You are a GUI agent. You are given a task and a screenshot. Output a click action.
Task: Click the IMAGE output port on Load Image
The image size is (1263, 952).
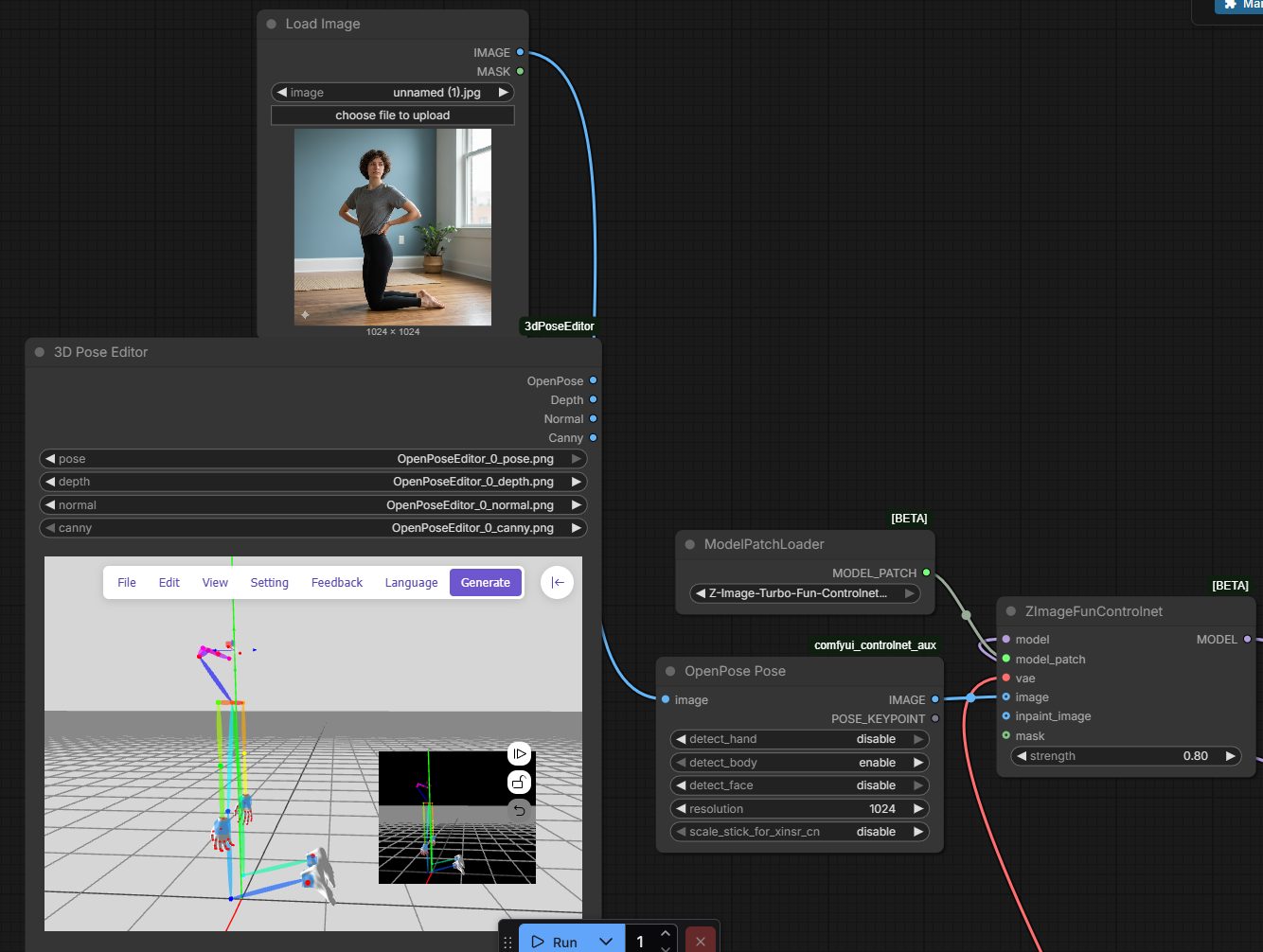[x=520, y=52]
